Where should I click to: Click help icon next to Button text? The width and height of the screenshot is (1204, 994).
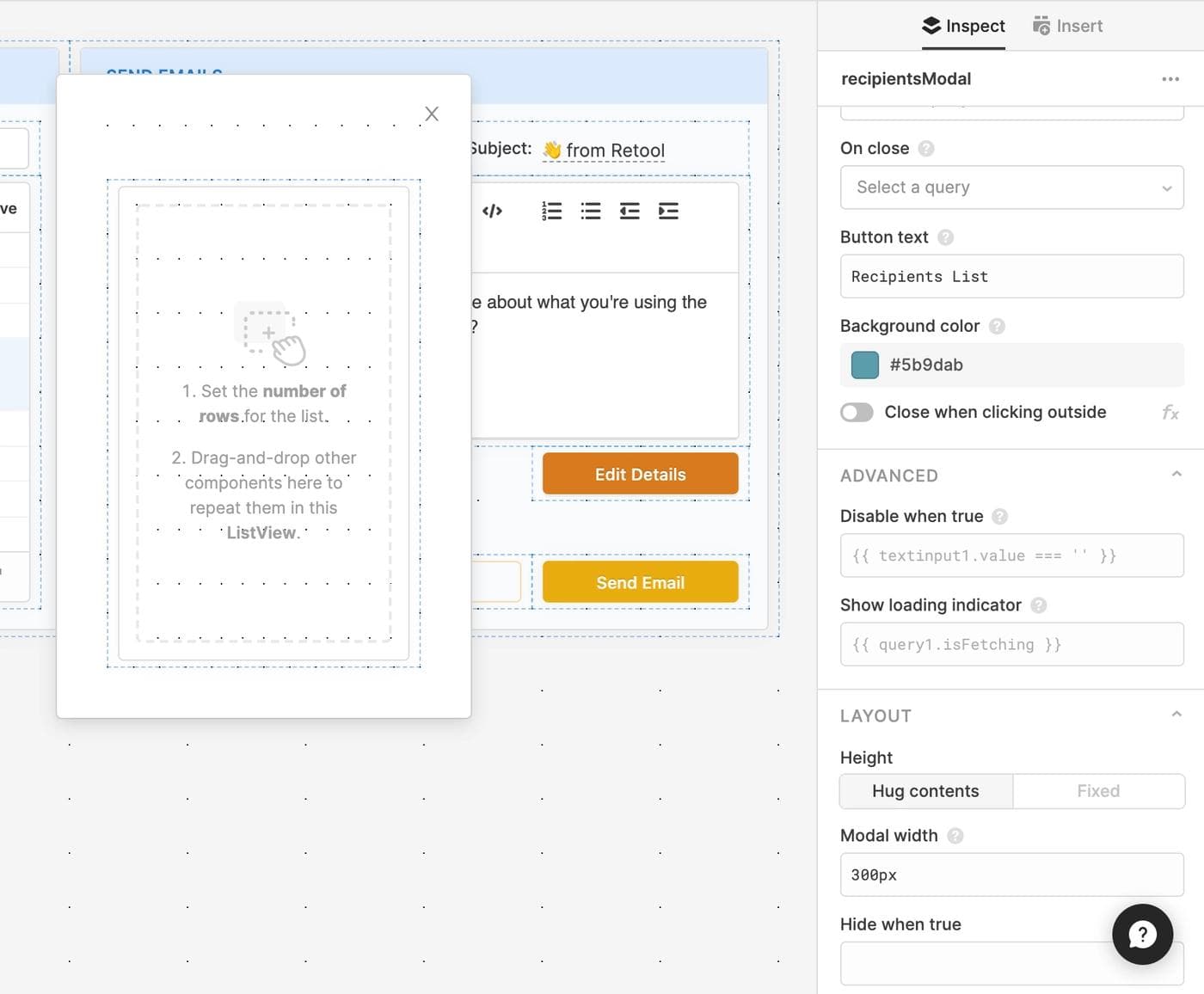pos(945,237)
